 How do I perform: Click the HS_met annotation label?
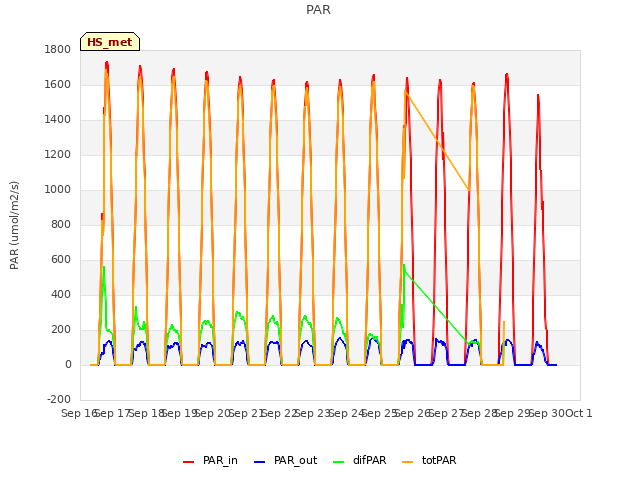(110, 42)
